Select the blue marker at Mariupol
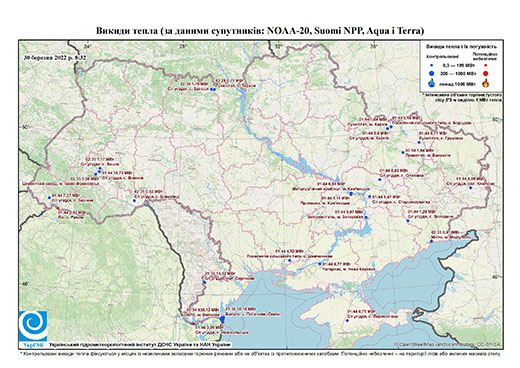This screenshot has height=368, width=520. click(431, 241)
